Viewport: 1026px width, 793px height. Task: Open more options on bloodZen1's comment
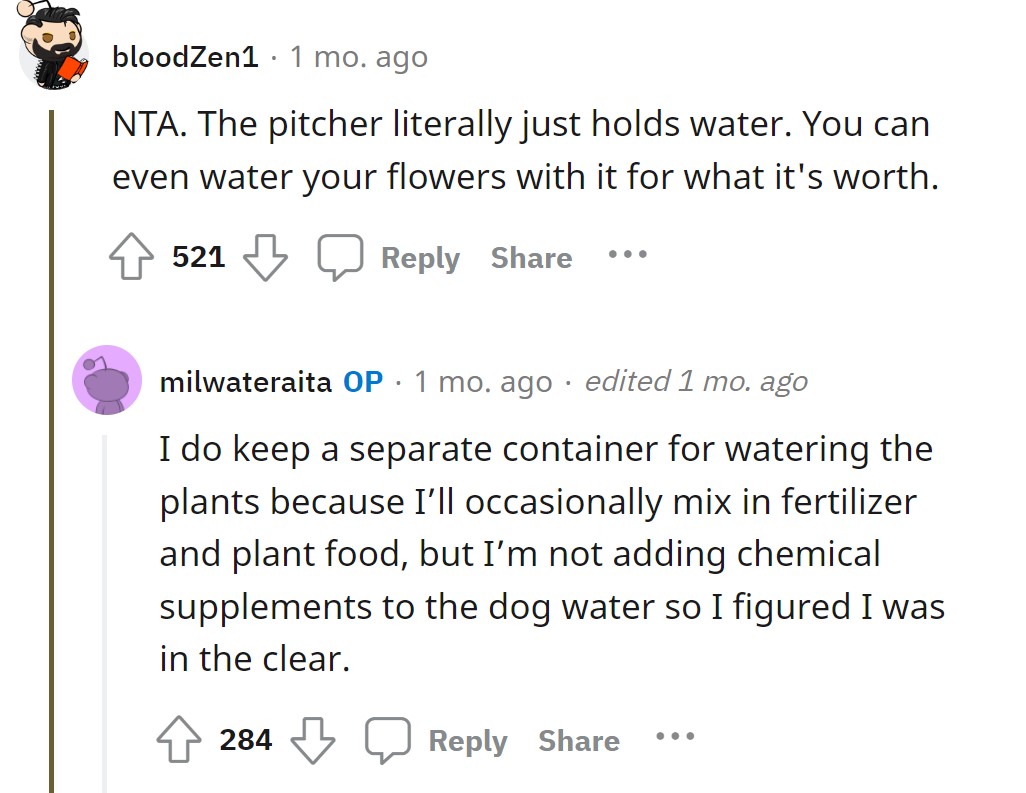pos(628,254)
